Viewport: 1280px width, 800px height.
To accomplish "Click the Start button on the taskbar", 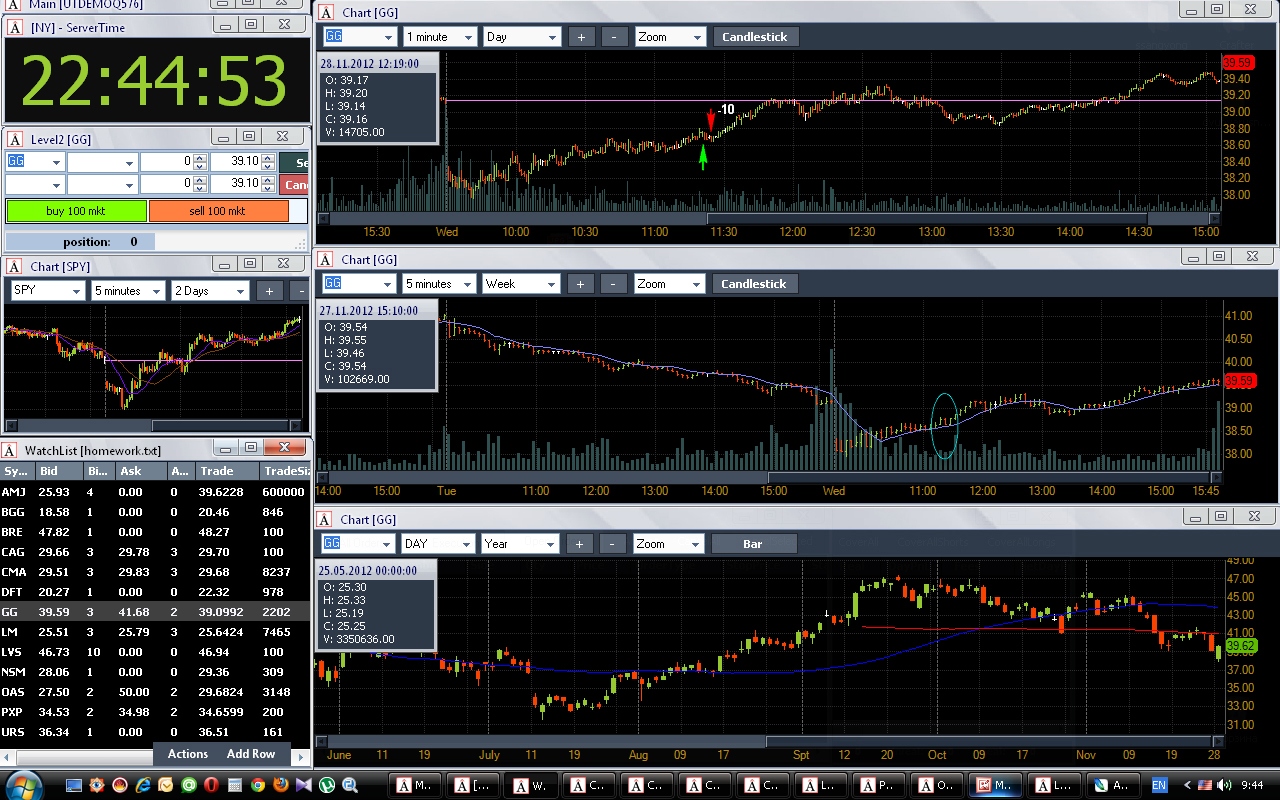I will [x=24, y=785].
